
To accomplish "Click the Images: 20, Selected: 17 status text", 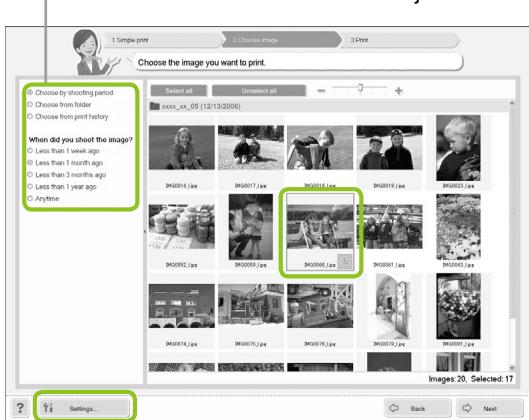I will click(471, 379).
